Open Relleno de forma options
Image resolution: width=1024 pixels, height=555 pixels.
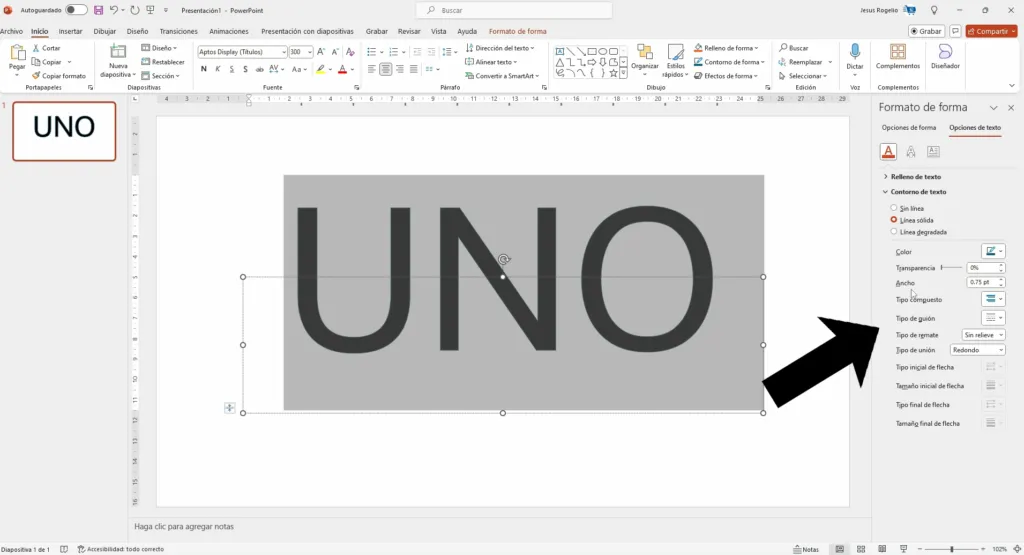[x=726, y=48]
